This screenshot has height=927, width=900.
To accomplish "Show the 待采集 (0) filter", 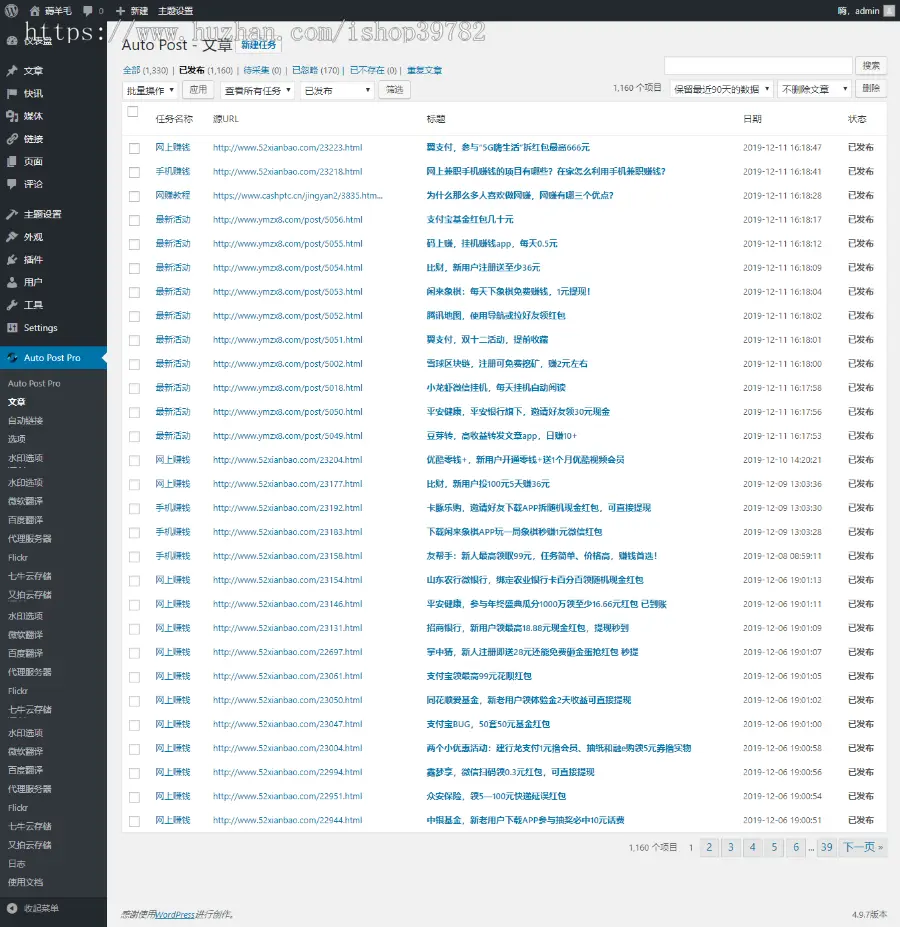I will 263,70.
